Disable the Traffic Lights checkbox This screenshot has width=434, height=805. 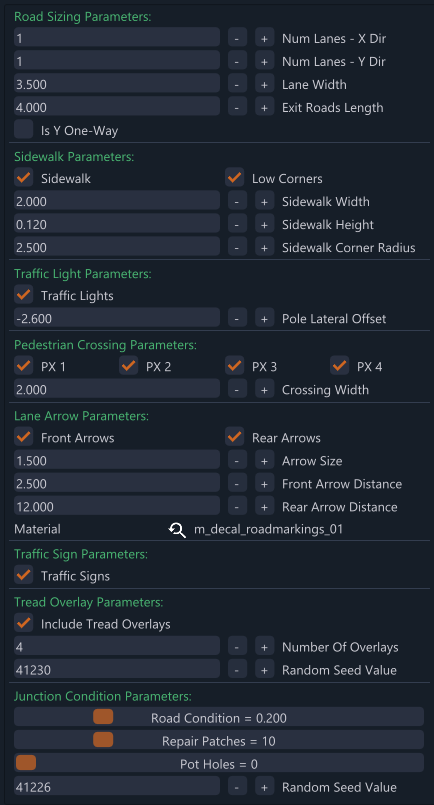pos(24,295)
